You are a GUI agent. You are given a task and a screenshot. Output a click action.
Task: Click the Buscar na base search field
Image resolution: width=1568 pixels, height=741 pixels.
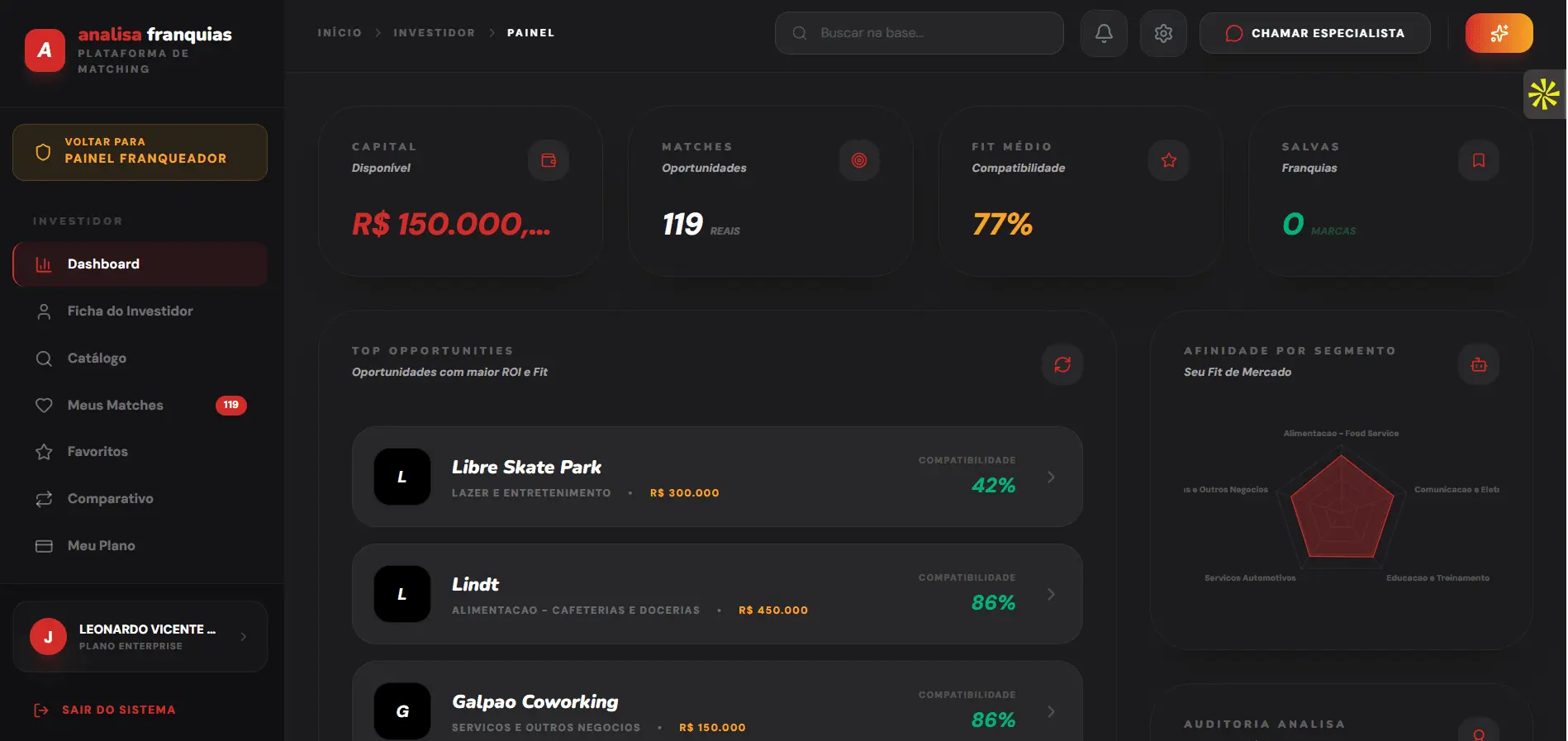(919, 33)
